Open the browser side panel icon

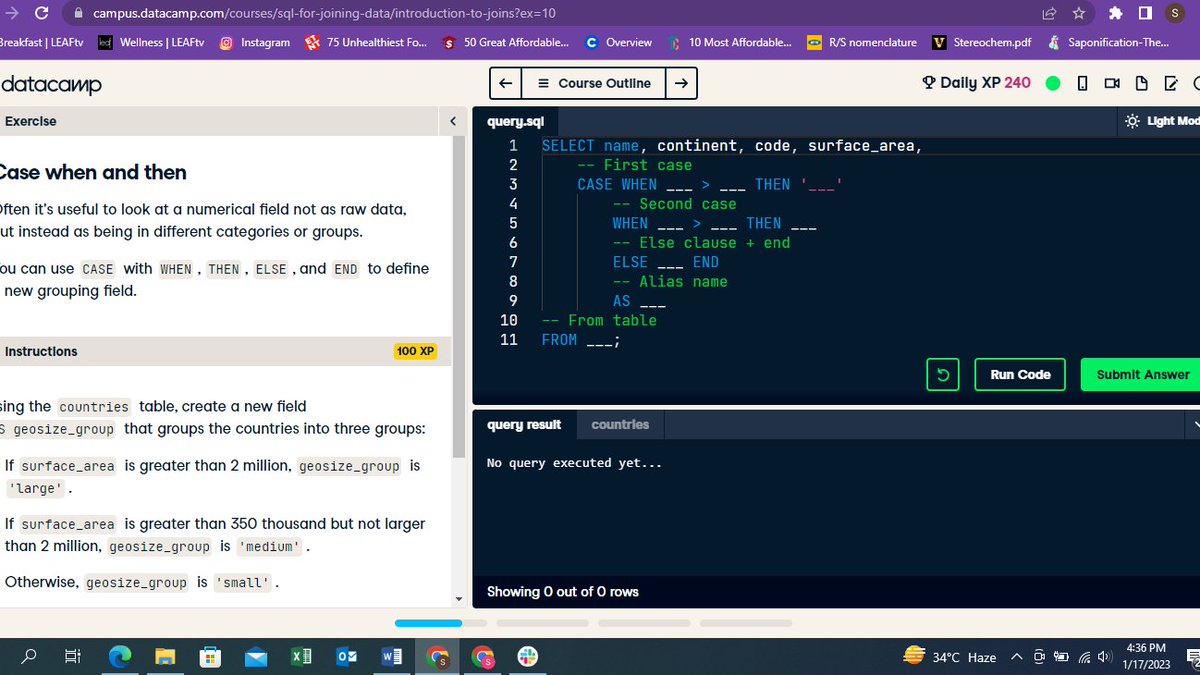[x=1145, y=13]
